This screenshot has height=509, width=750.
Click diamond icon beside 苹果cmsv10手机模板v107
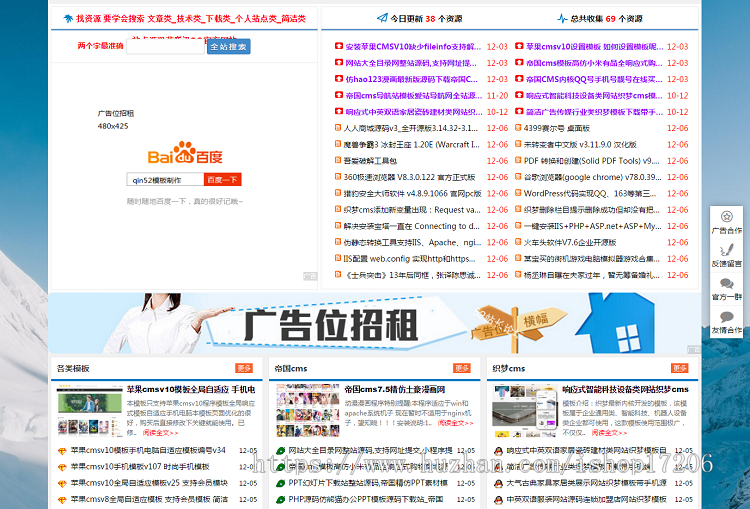click(62, 467)
